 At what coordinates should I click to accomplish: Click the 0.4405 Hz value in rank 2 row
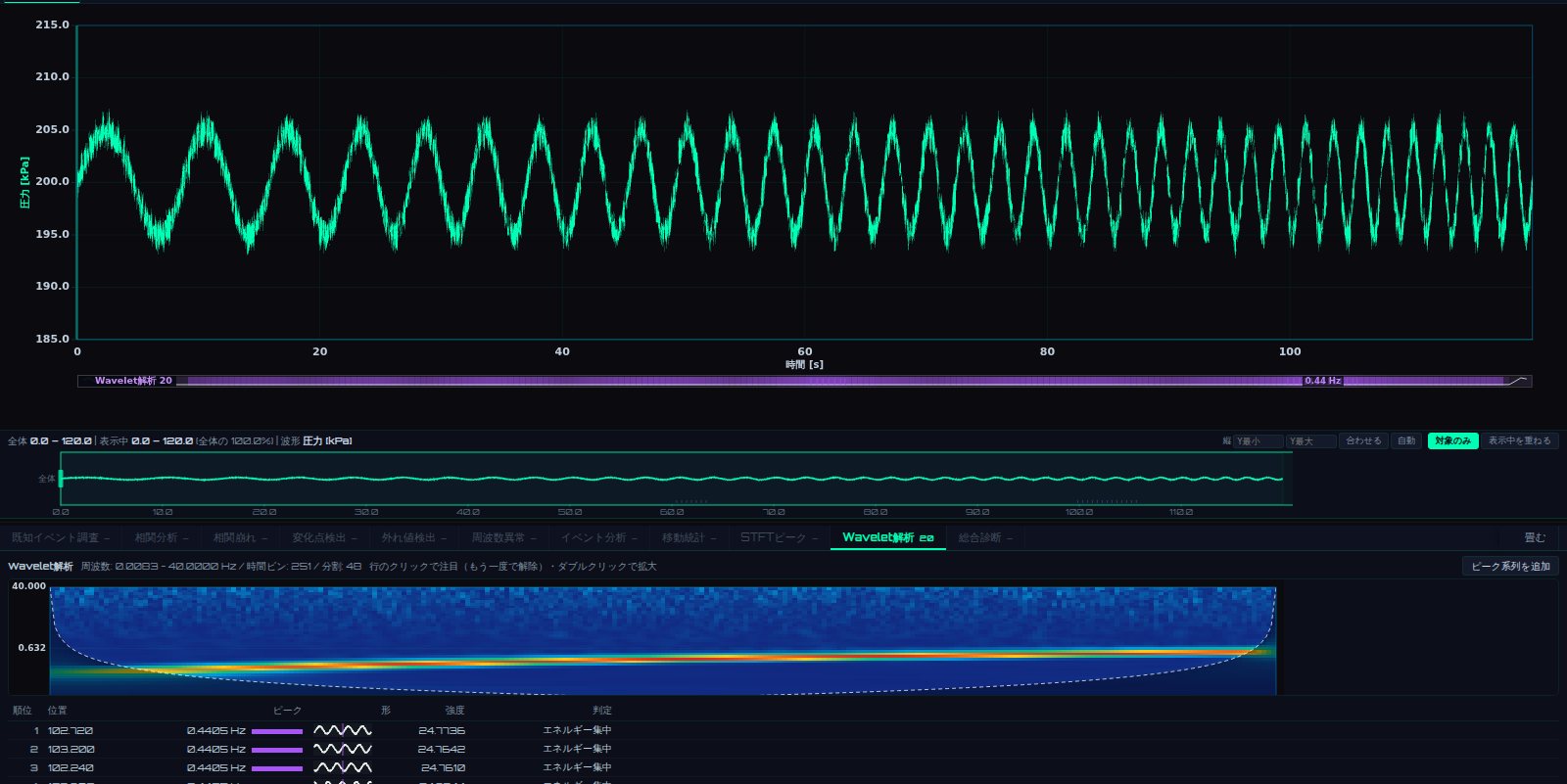pos(215,750)
